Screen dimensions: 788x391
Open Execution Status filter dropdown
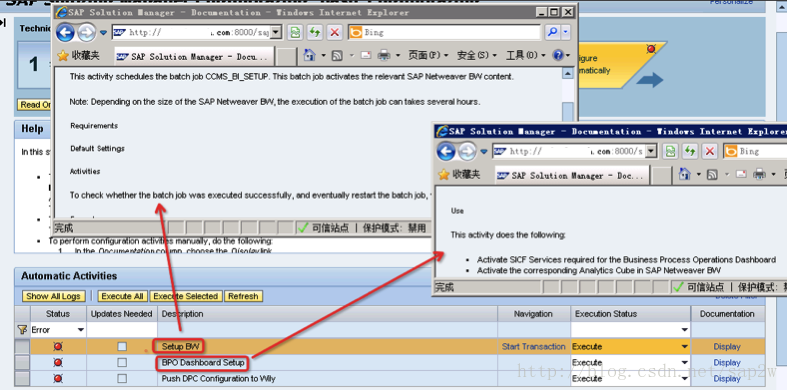pos(684,330)
